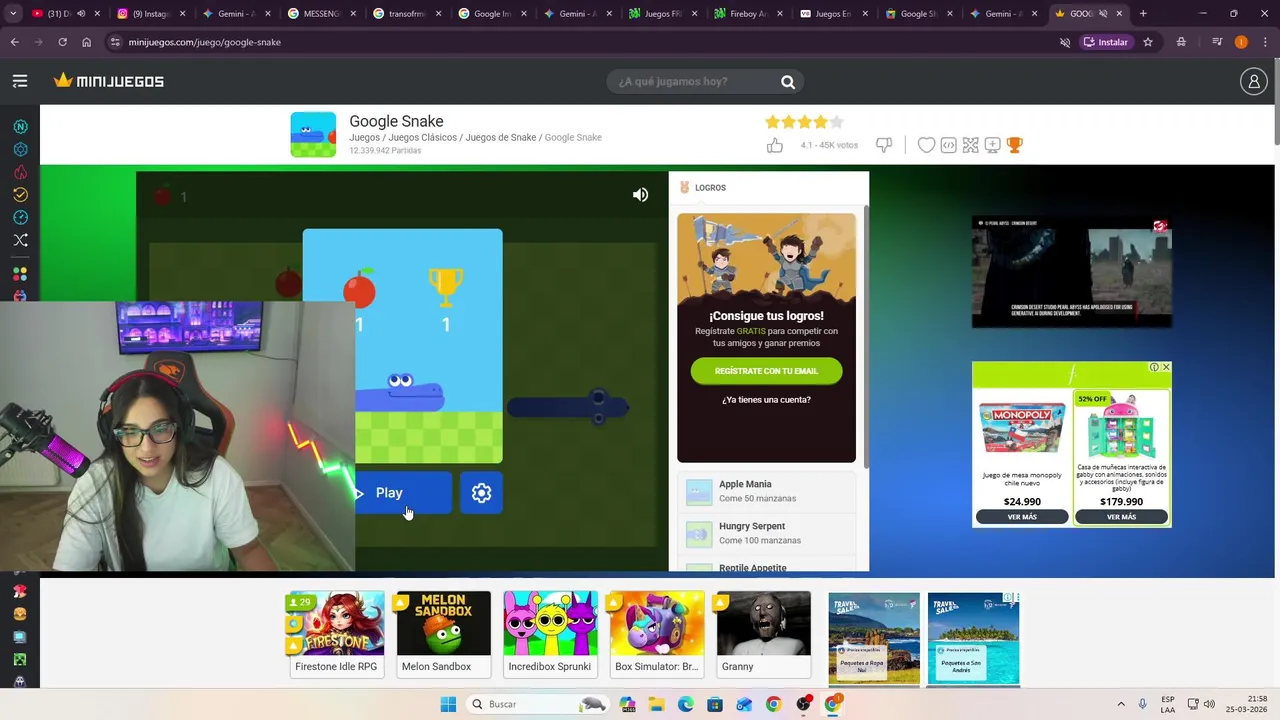Open the colorful categories grid sidebar icon

click(20, 273)
